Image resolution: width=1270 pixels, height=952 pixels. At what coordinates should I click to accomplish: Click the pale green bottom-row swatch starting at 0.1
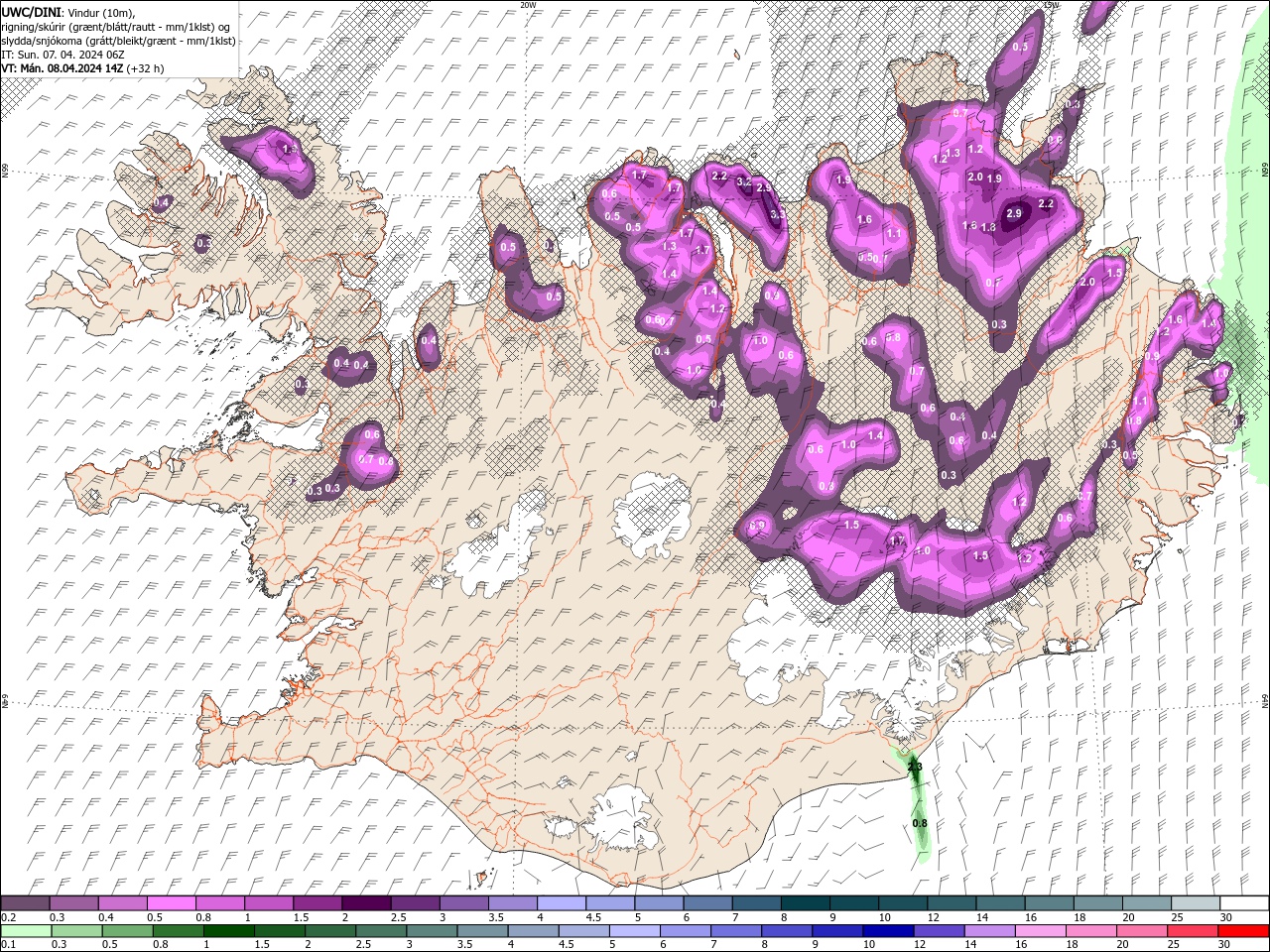point(25,931)
